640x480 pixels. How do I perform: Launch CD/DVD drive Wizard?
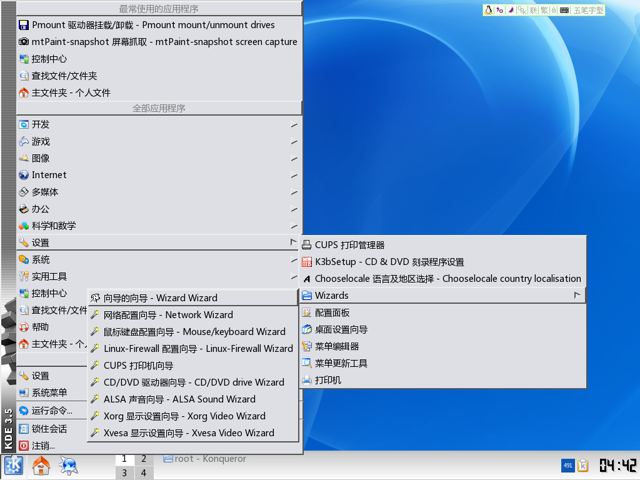[193, 382]
